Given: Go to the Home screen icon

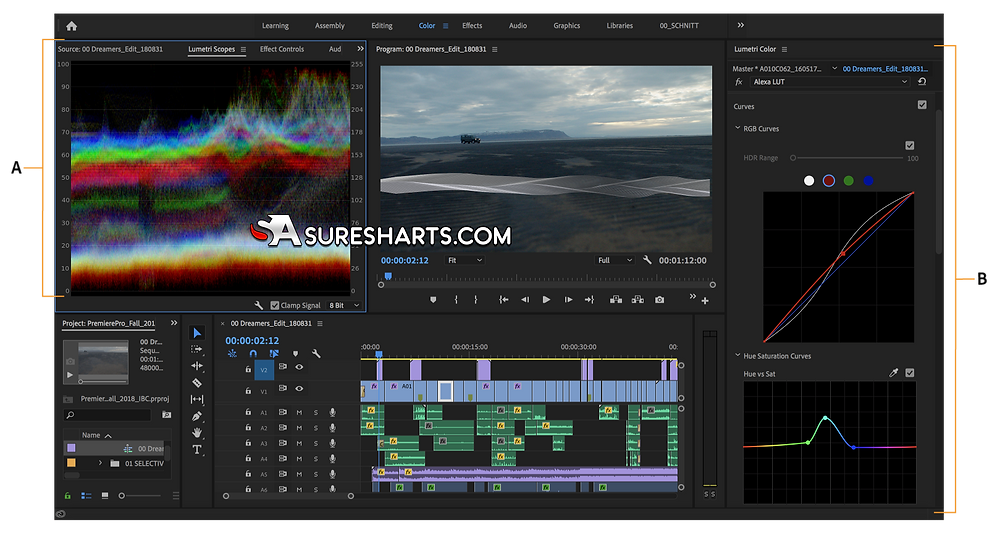Looking at the screenshot, I should click(x=71, y=26).
